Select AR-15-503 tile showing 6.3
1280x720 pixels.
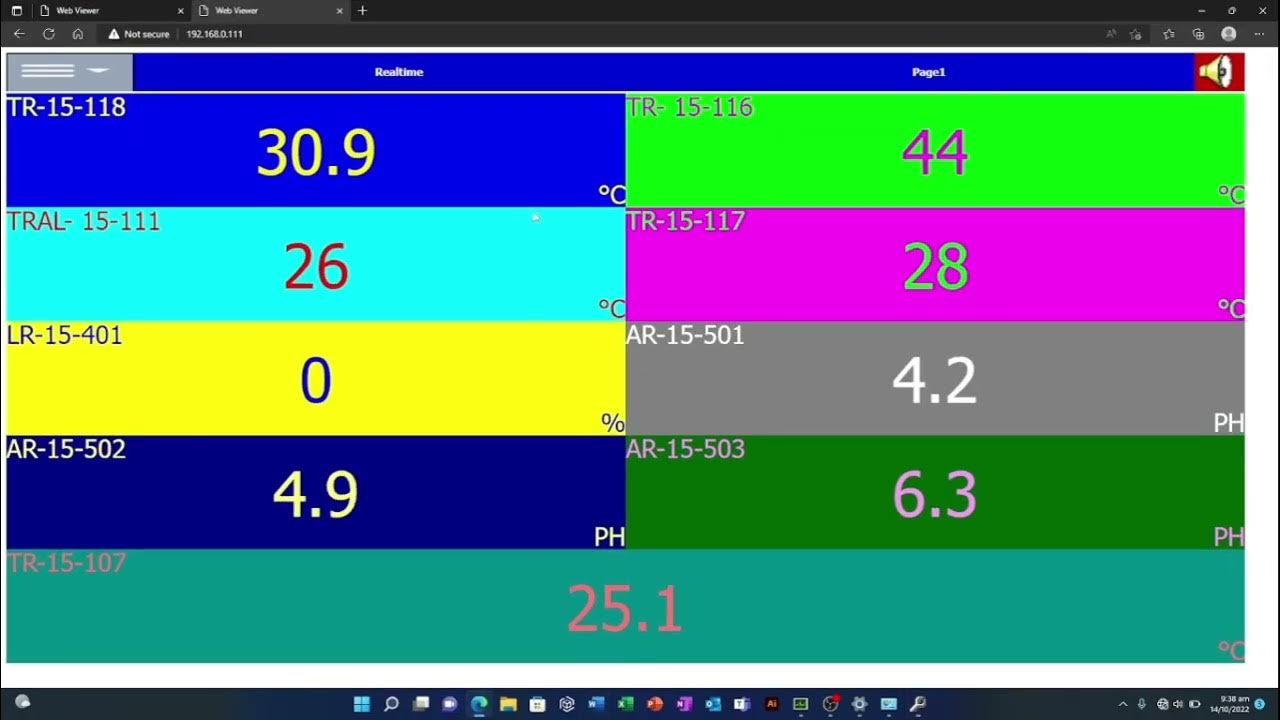pos(935,492)
